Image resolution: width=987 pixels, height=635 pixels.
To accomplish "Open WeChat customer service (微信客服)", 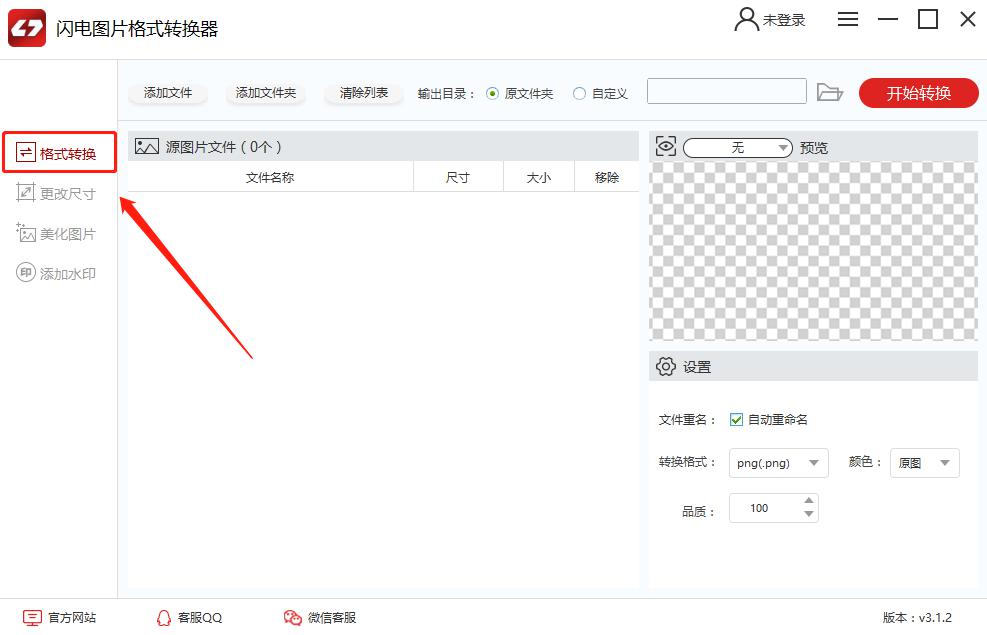I will coord(319,618).
